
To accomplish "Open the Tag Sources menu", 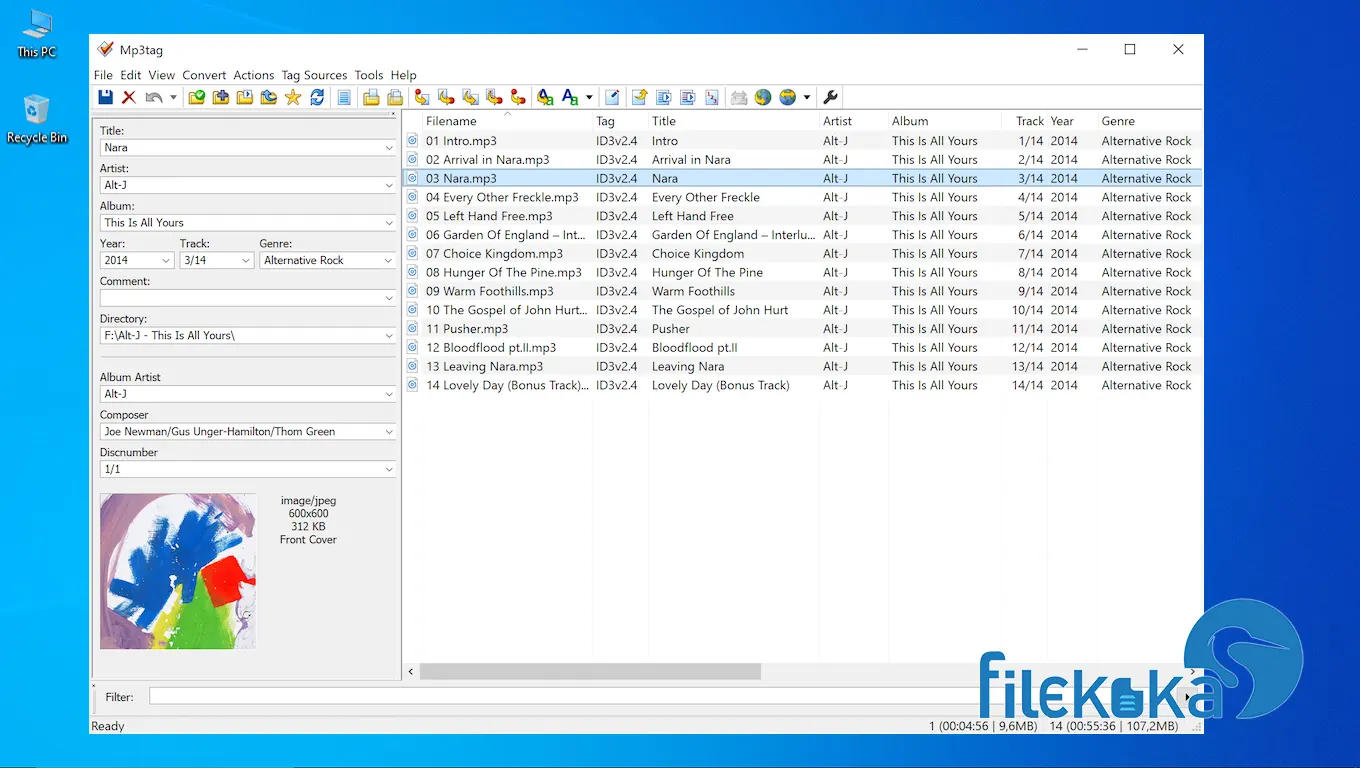I will [x=314, y=75].
